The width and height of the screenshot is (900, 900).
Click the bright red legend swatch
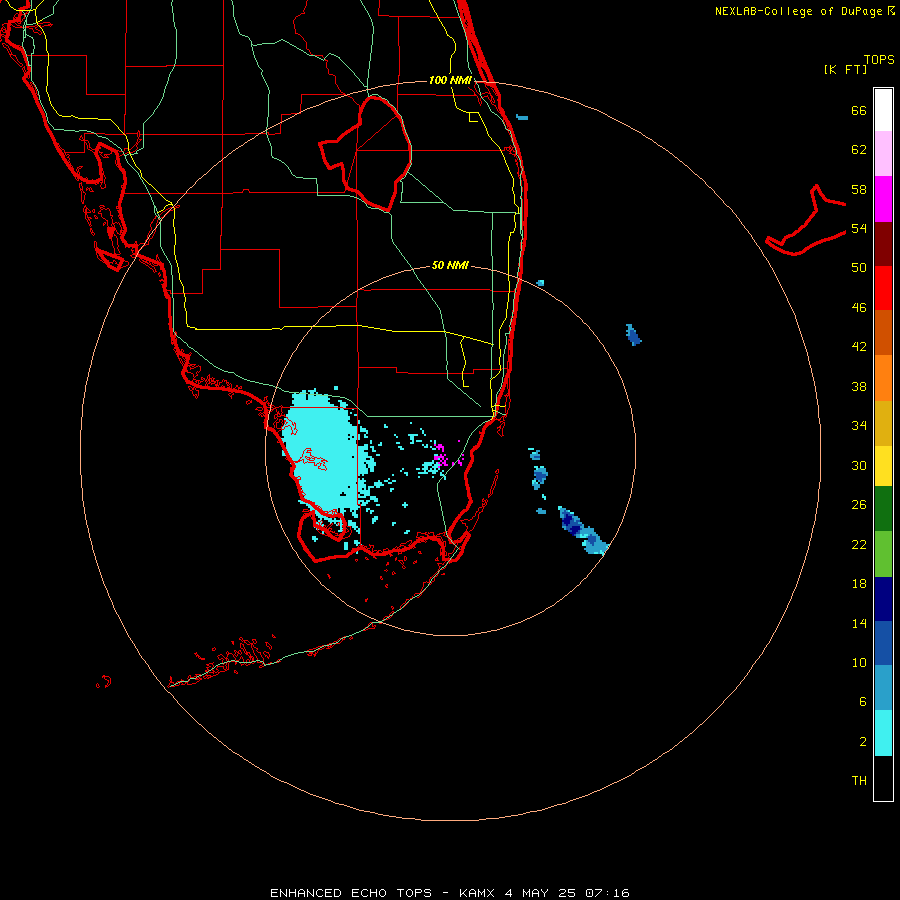pos(883,288)
